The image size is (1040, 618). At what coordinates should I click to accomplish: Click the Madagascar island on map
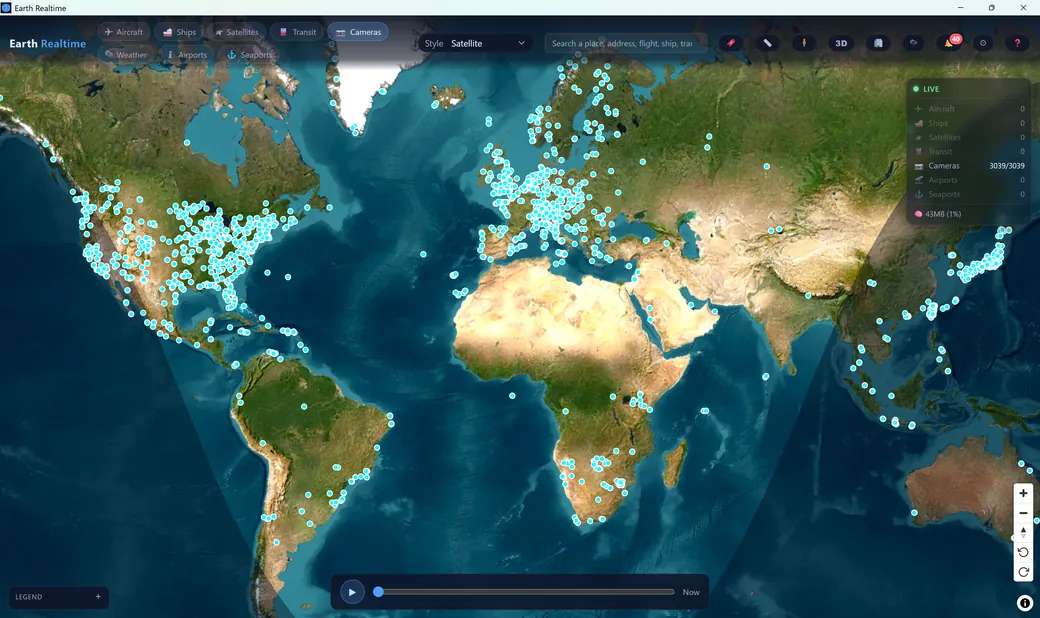pos(675,462)
